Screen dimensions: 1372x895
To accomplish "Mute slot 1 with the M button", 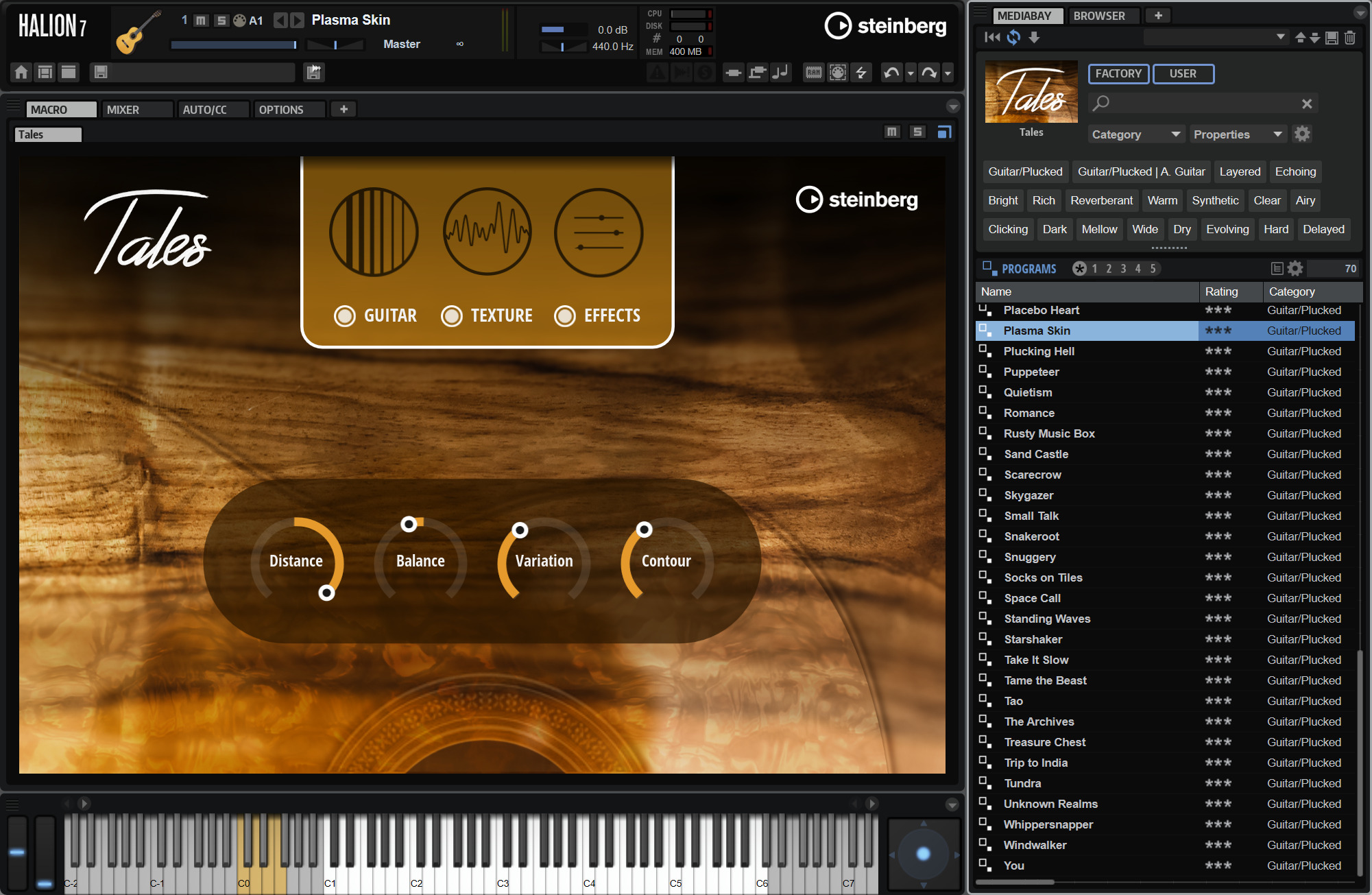I will tap(200, 21).
